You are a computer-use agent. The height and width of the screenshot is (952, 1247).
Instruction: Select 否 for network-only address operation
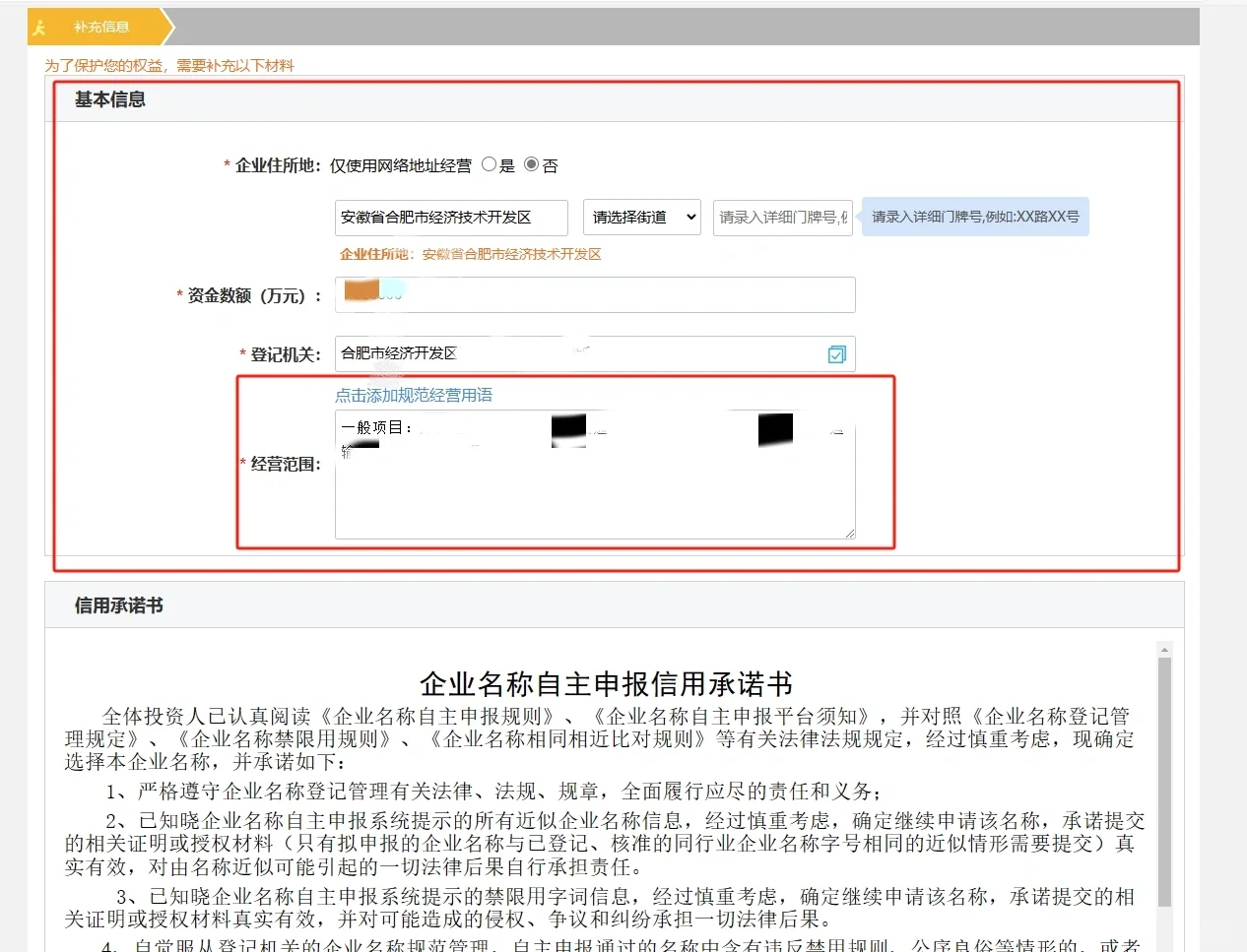(532, 164)
